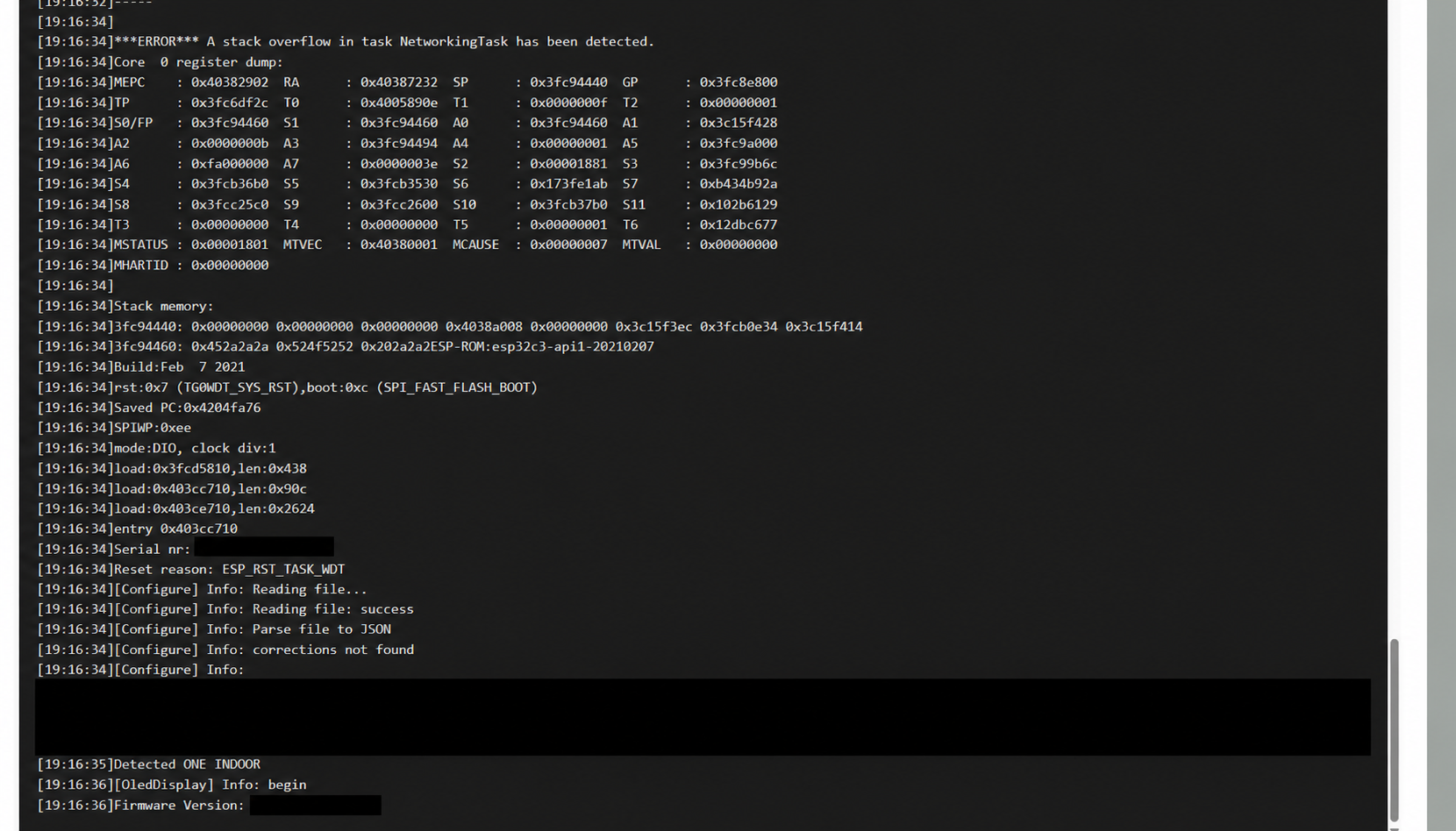This screenshot has height=831, width=1456.
Task: Select SP value 0x3fc94440
Action: point(568,82)
